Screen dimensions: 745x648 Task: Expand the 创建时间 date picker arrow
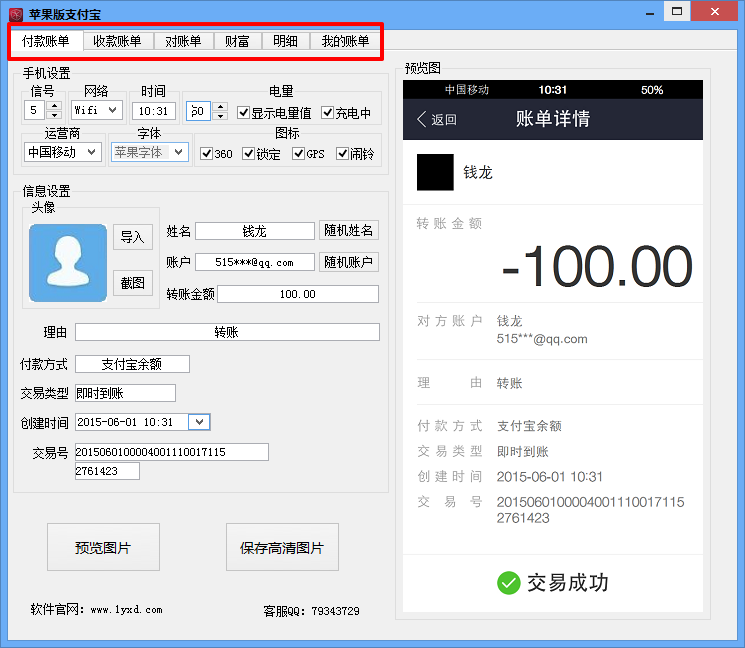point(200,422)
